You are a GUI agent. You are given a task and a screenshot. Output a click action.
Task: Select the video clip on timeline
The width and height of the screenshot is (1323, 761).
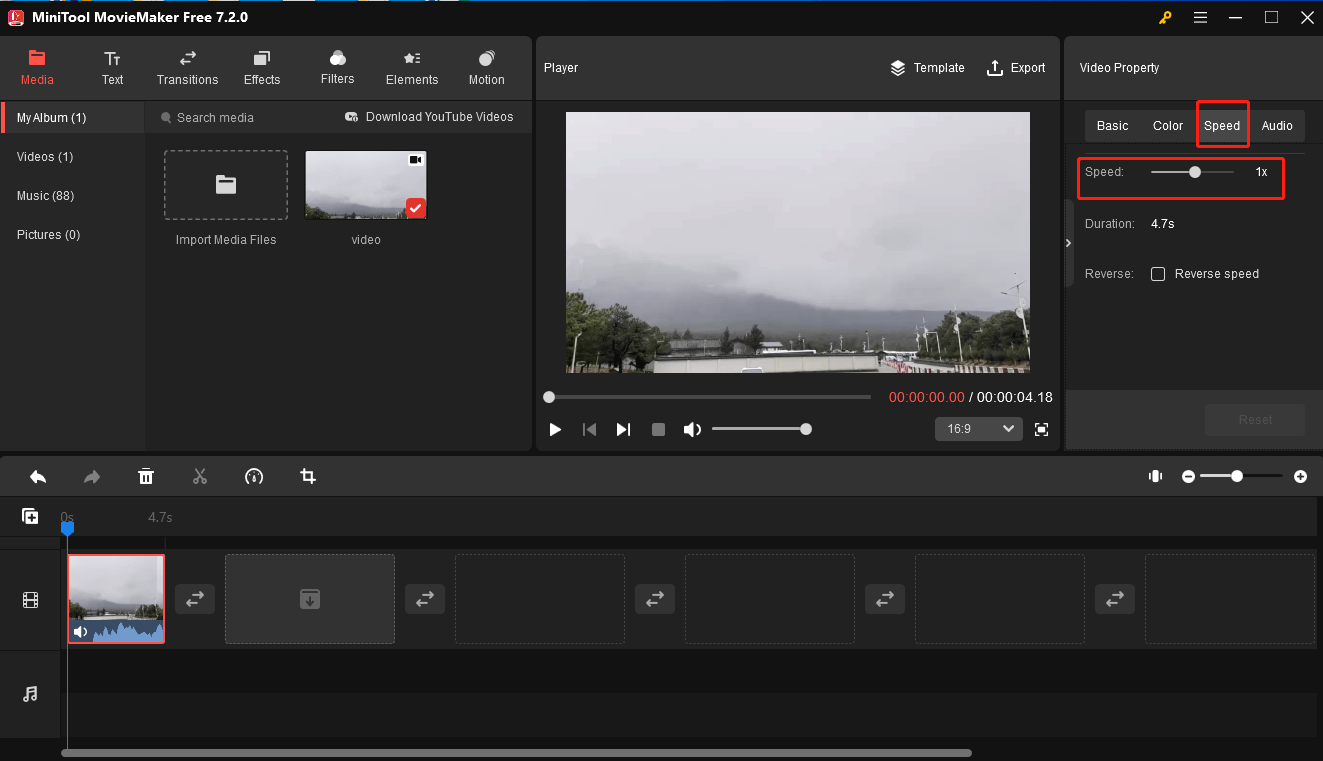(116, 599)
